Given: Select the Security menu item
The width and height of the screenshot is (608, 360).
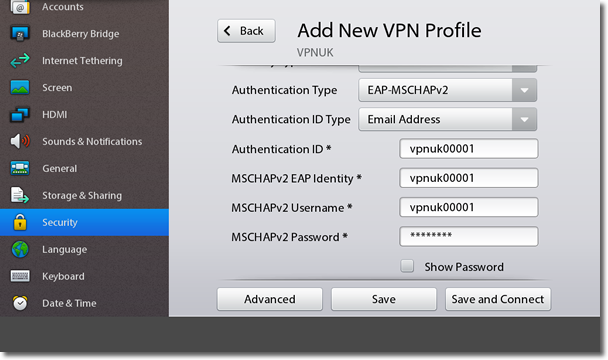Looking at the screenshot, I should 85,222.
